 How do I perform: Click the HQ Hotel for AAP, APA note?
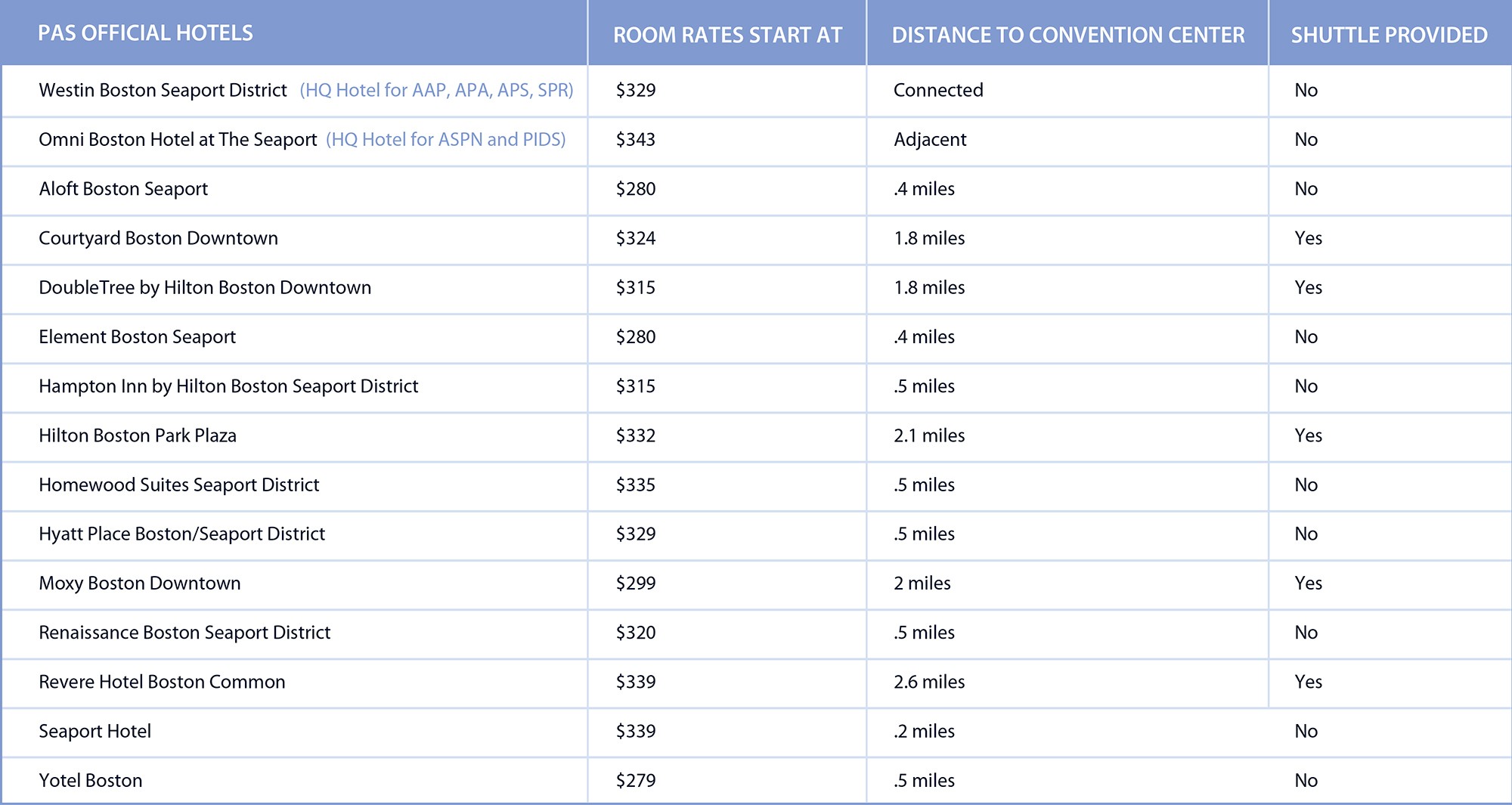436,91
